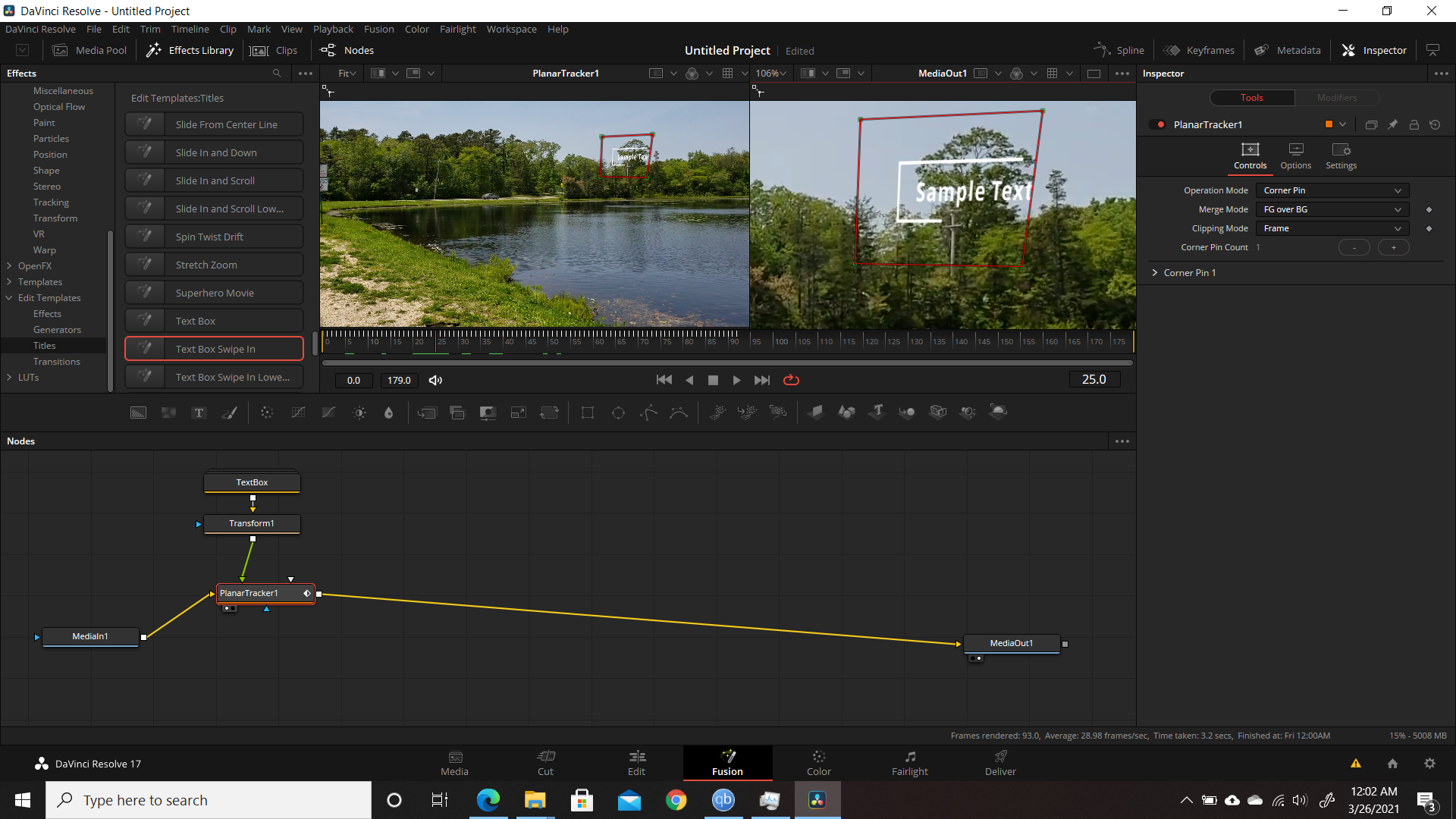This screenshot has height=819, width=1456.
Task: Toggle the Spline editor panel
Action: click(1119, 51)
